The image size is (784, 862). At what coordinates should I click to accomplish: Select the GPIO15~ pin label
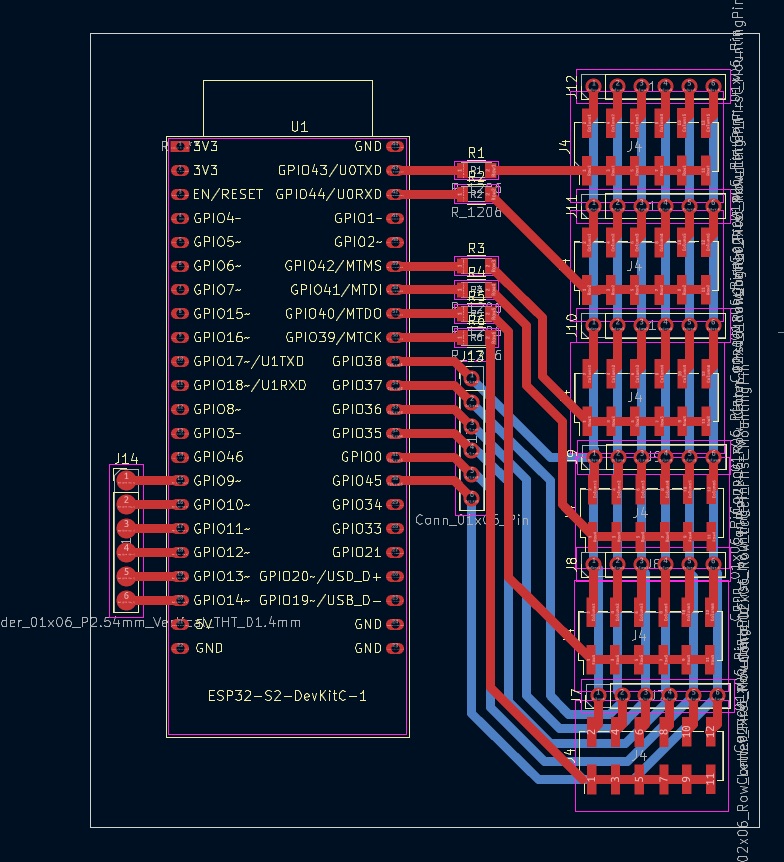point(222,314)
